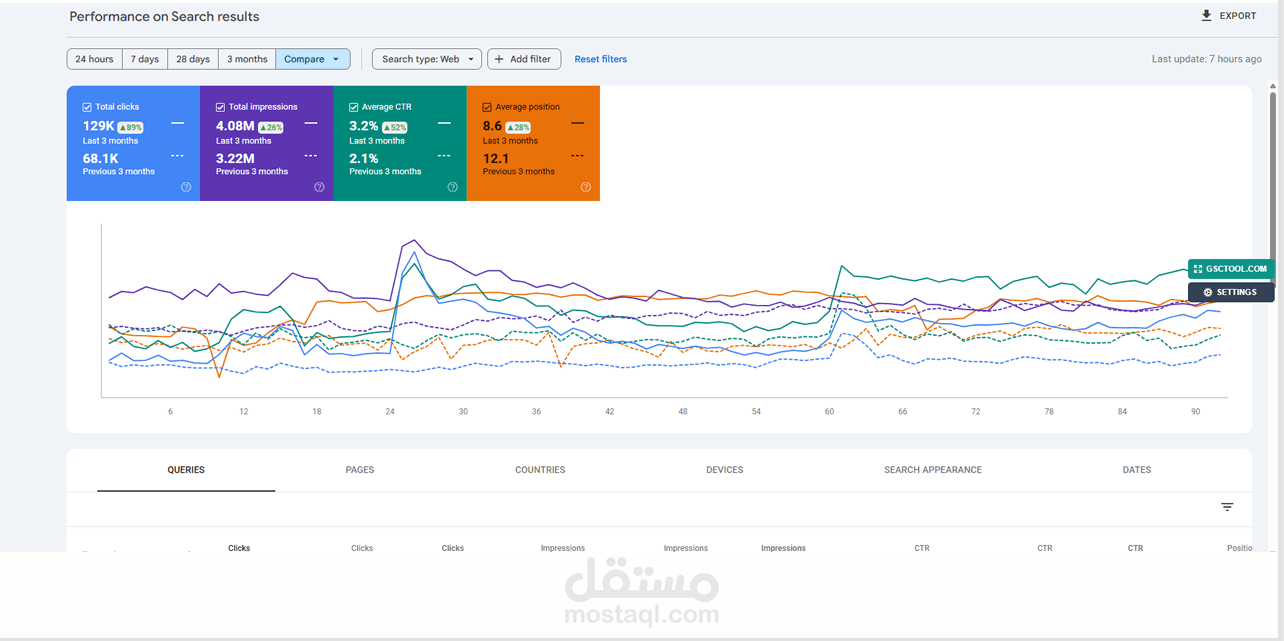The height and width of the screenshot is (641, 1284).
Task: Switch to the DEVICES tab
Action: pyautogui.click(x=725, y=470)
